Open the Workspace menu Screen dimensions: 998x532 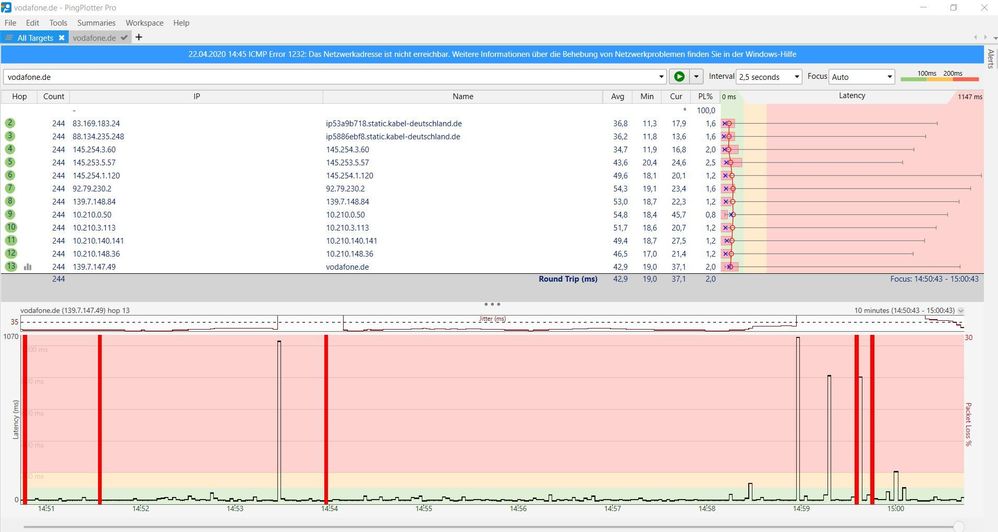coord(144,22)
